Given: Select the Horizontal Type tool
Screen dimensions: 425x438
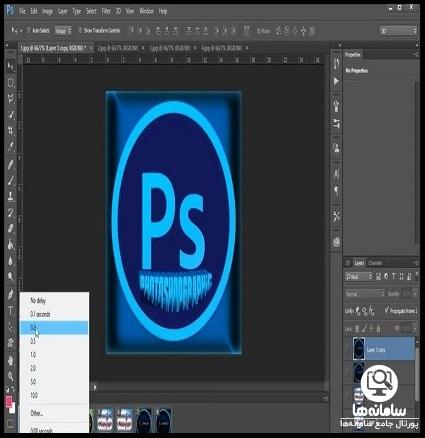Looking at the screenshot, I should coord(11,311).
